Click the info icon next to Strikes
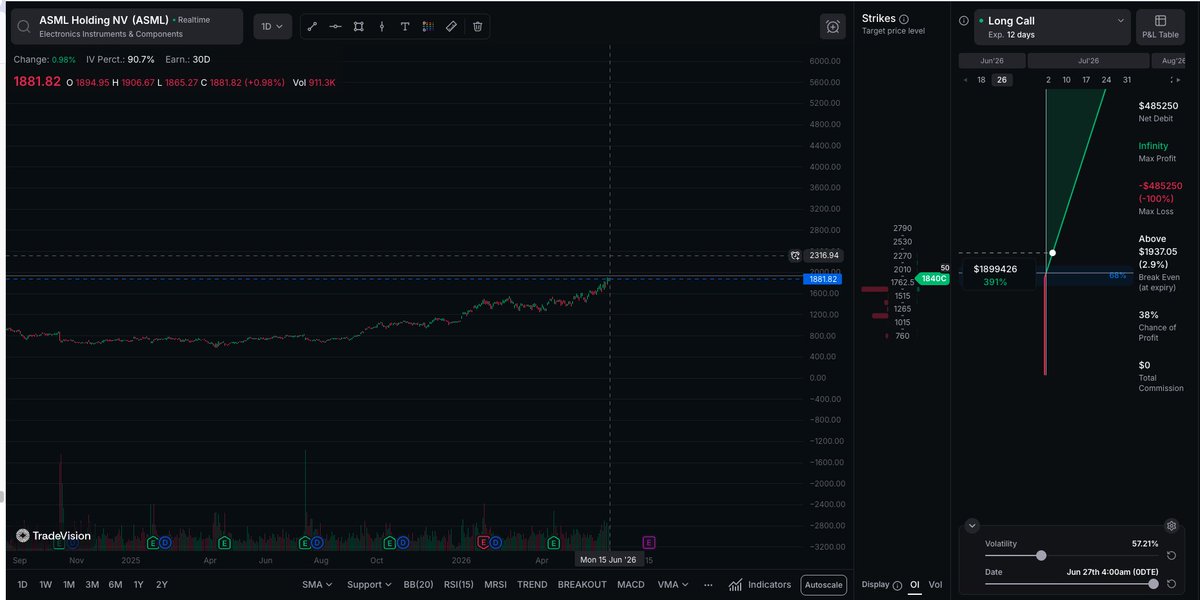Viewport: 1200px width, 600px height. [904, 19]
